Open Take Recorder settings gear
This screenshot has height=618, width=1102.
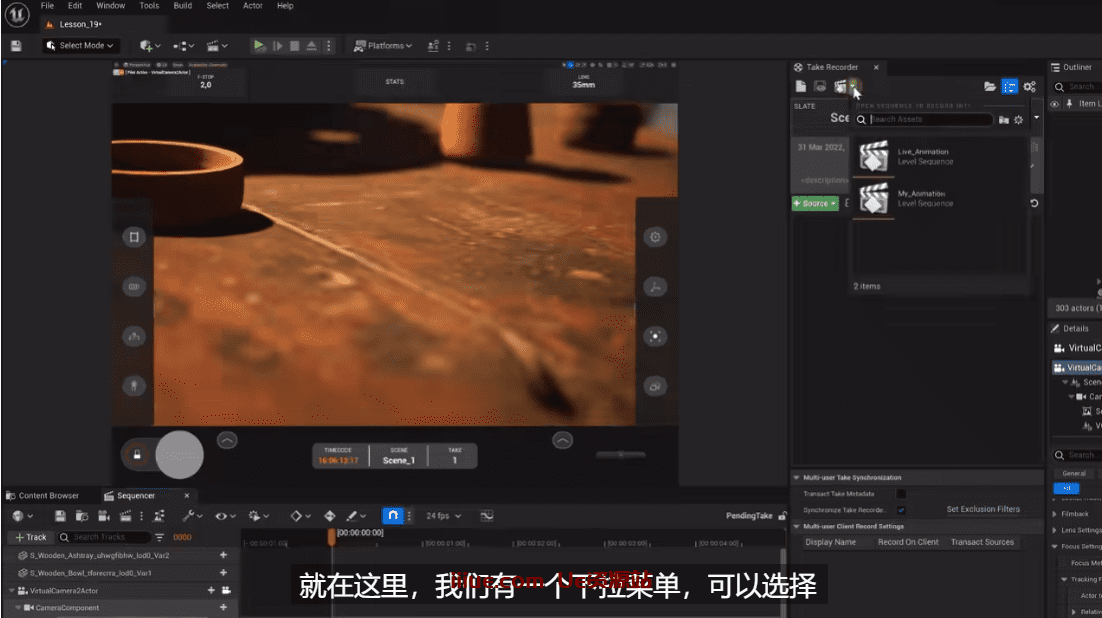click(1029, 87)
